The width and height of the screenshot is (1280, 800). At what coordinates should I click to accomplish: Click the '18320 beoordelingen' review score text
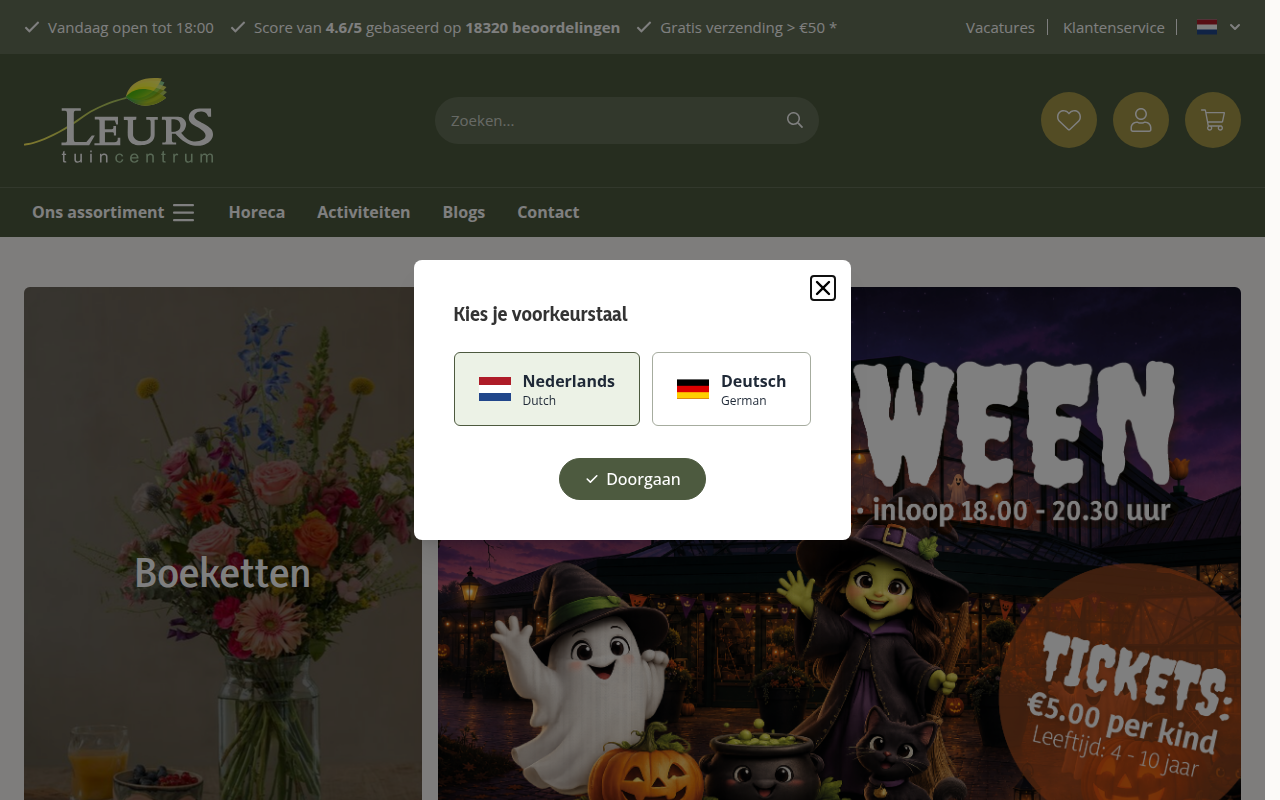543,27
